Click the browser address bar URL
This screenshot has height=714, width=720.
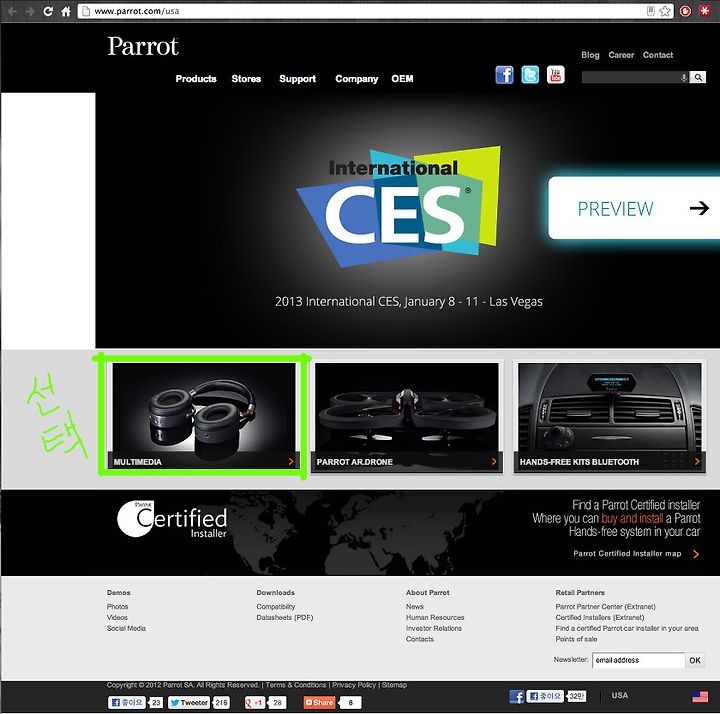(137, 11)
